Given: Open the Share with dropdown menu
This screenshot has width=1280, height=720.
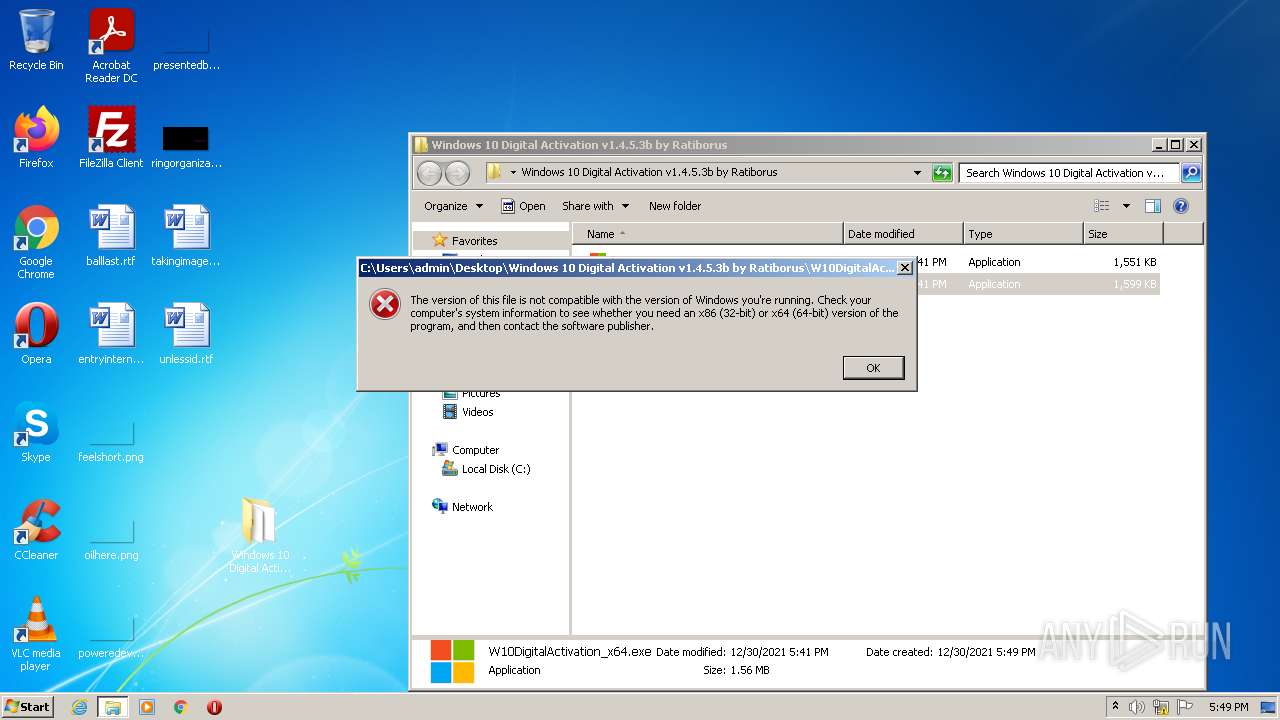Looking at the screenshot, I should tap(596, 206).
